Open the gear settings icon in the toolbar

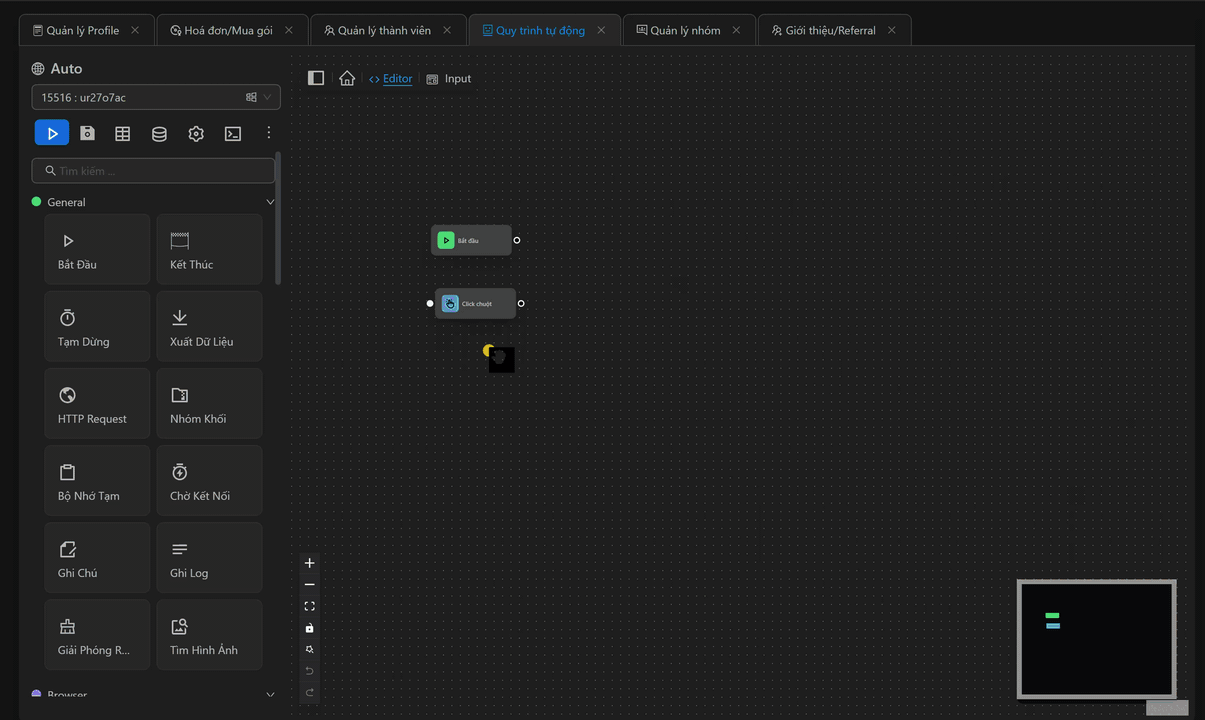196,133
